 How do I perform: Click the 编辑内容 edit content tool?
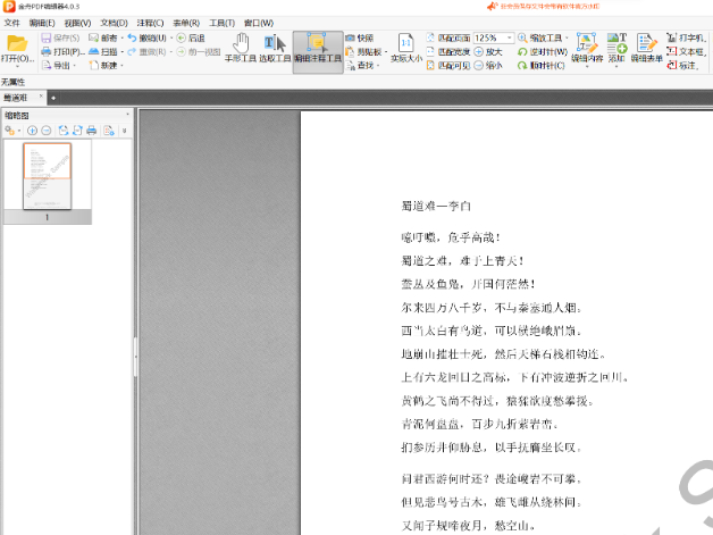pyautogui.click(x=587, y=47)
